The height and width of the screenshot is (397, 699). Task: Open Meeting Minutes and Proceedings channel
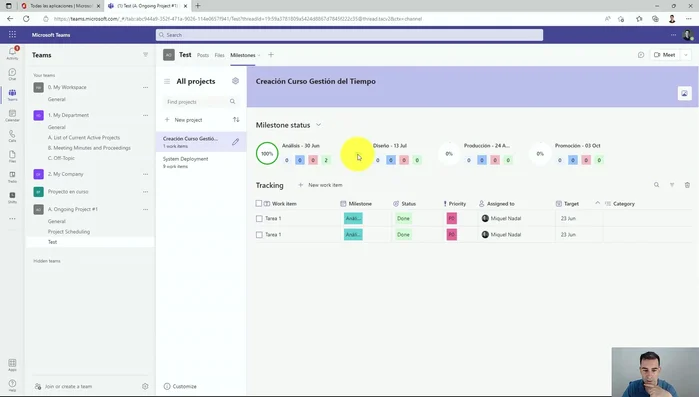(89, 148)
